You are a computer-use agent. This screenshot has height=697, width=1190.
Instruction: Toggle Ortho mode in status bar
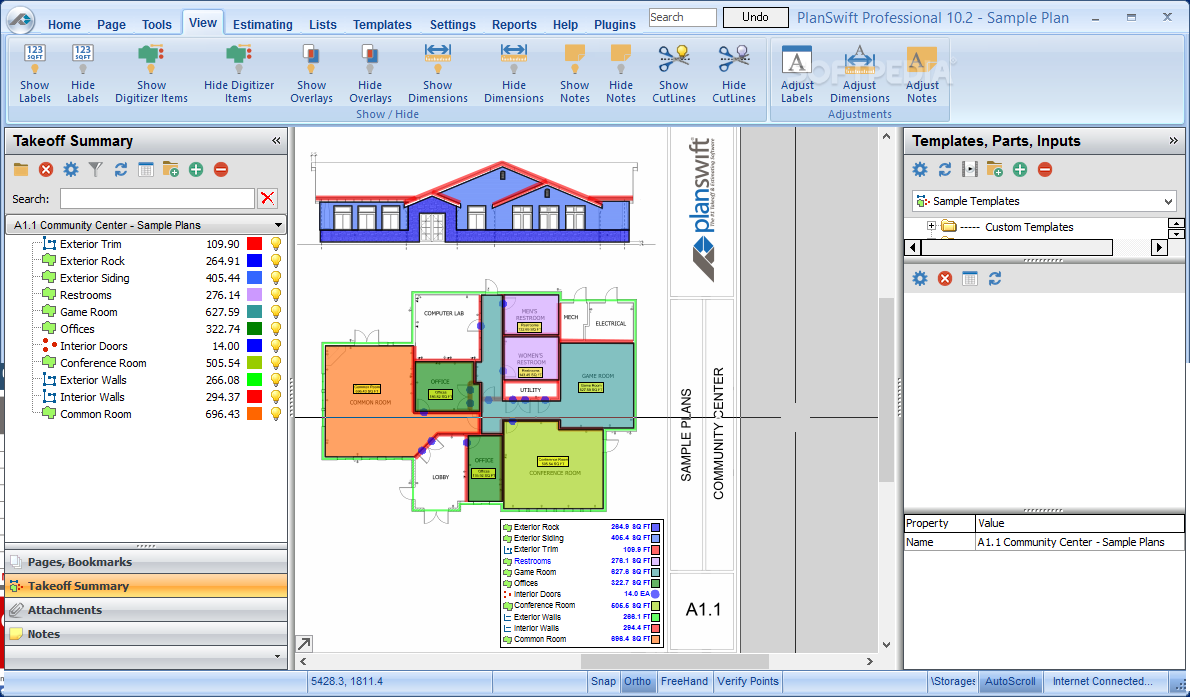click(x=638, y=681)
